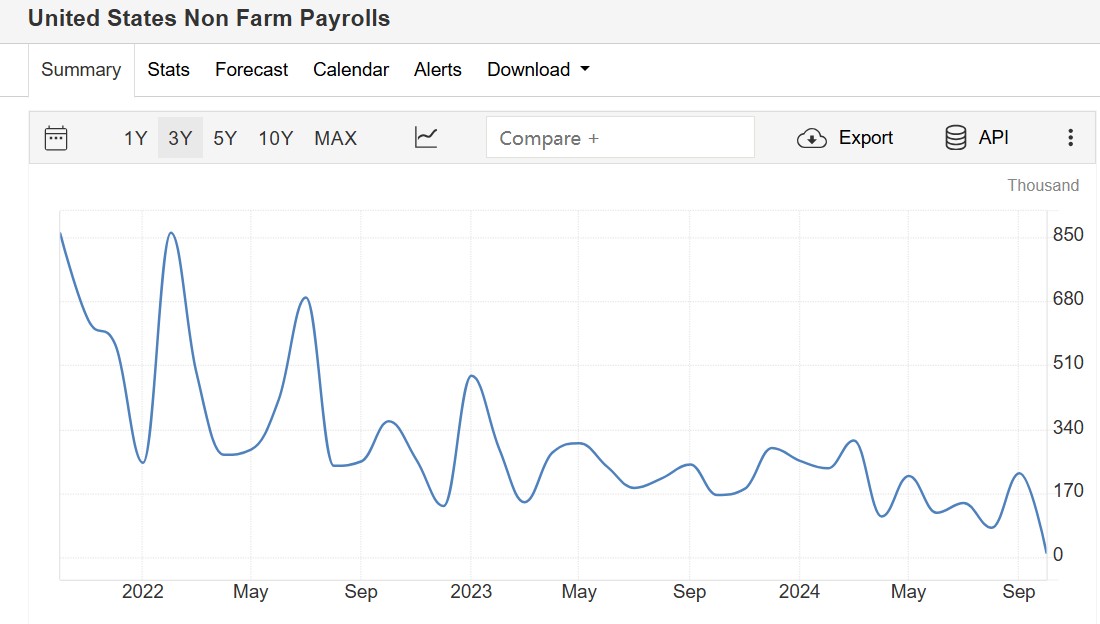Open the Summary tab
1100x624 pixels.
pyautogui.click(x=81, y=70)
